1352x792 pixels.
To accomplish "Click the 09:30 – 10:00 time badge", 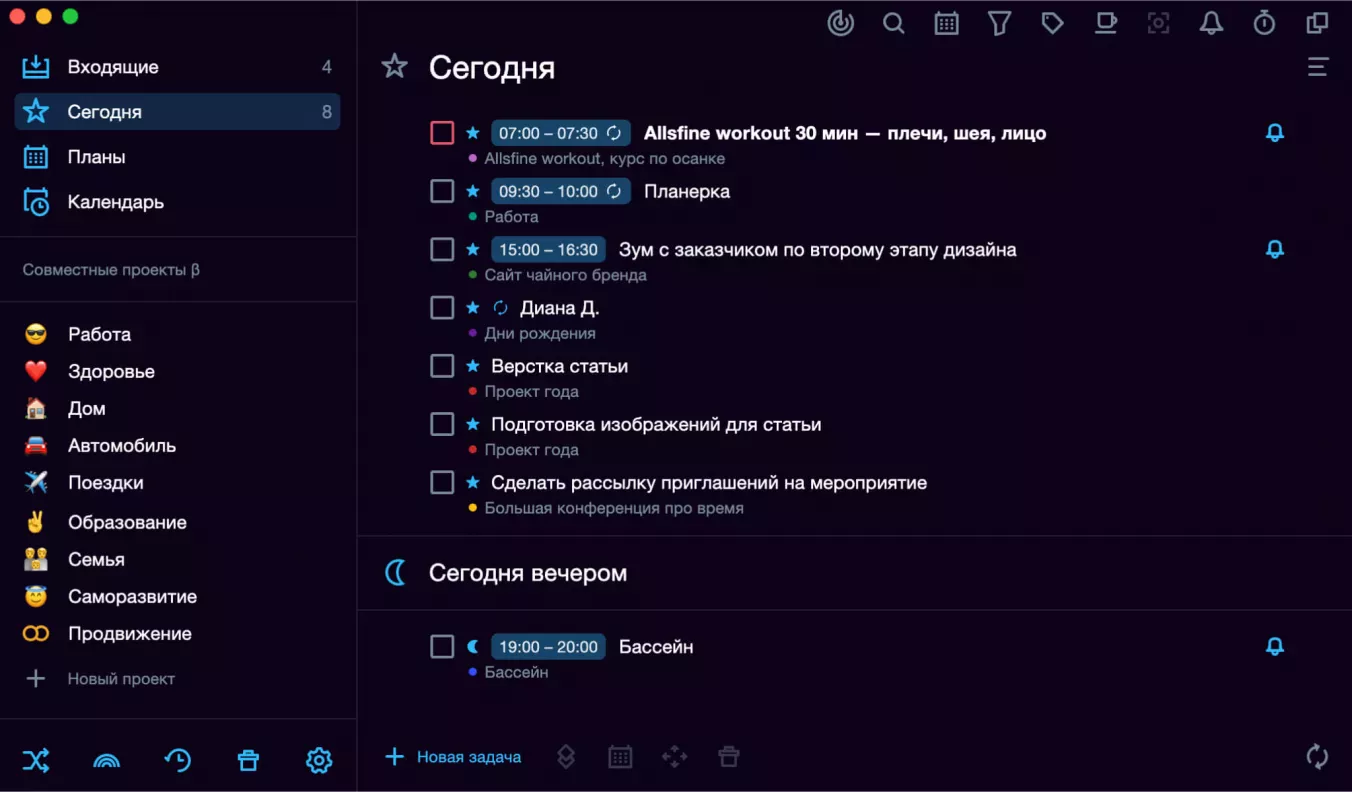I will [561, 191].
